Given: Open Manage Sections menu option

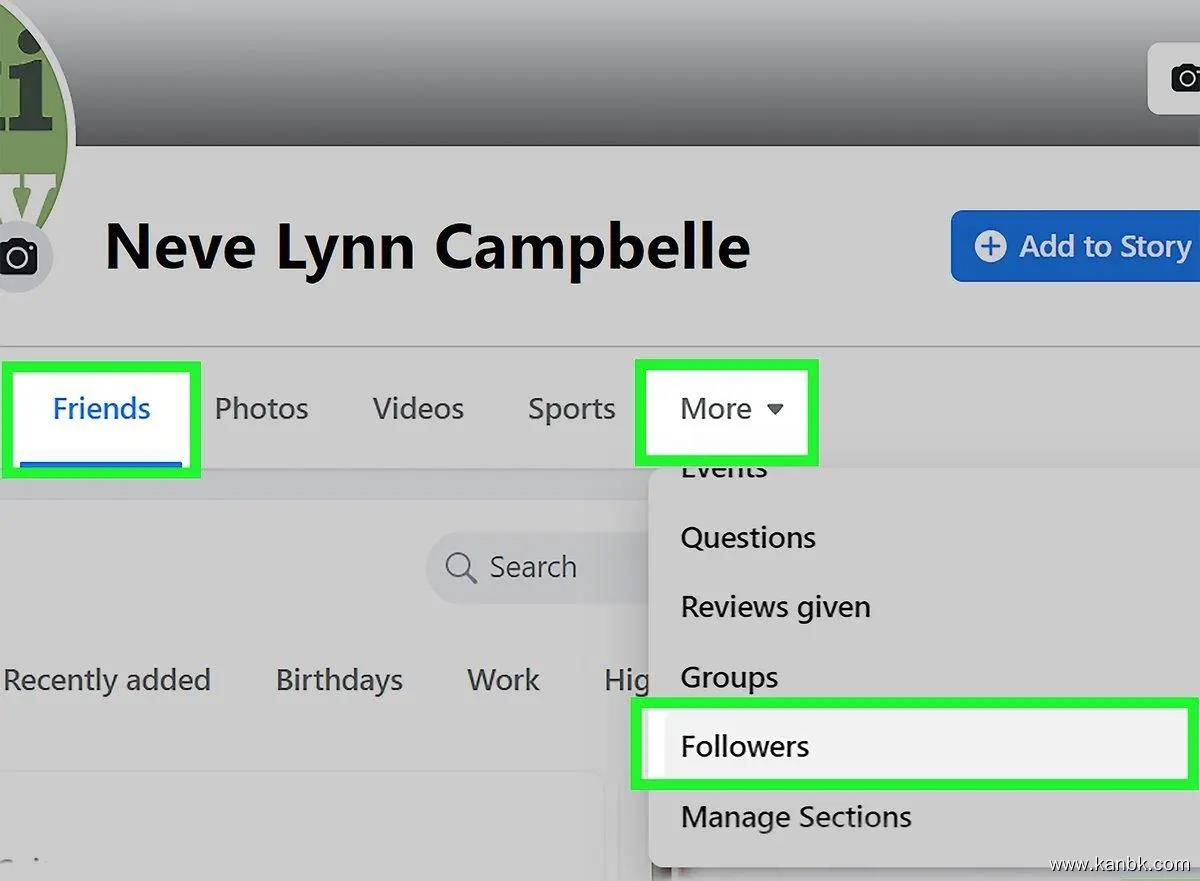Looking at the screenshot, I should coord(796,817).
